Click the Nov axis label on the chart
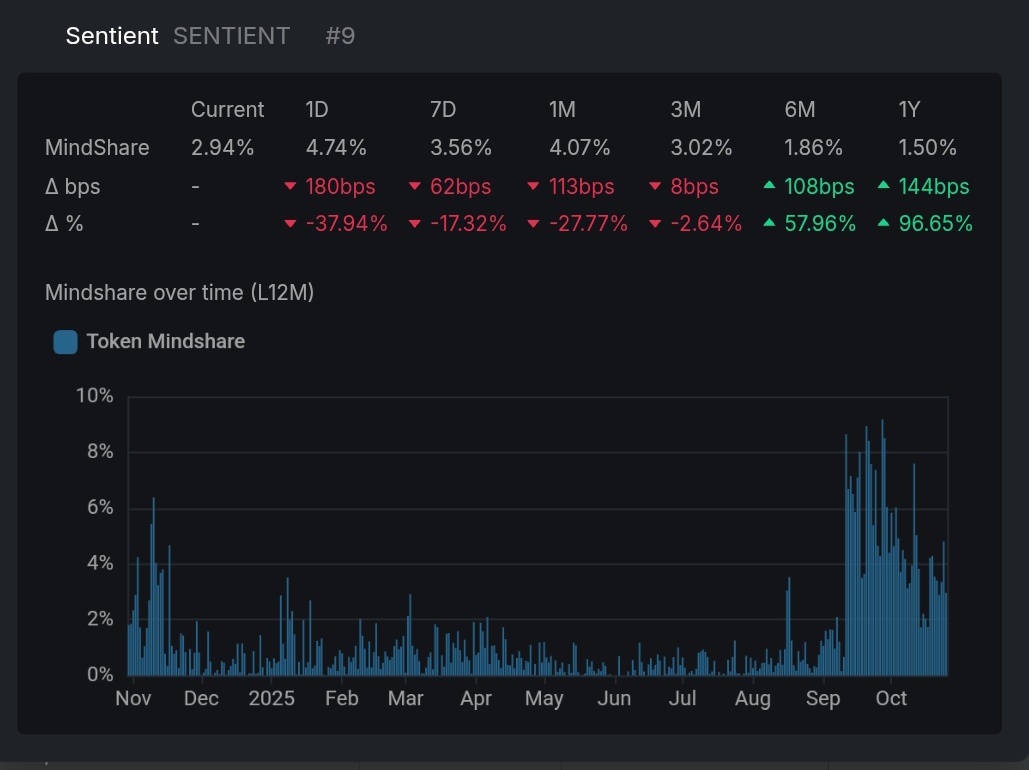The image size is (1029, 770). pos(133,698)
